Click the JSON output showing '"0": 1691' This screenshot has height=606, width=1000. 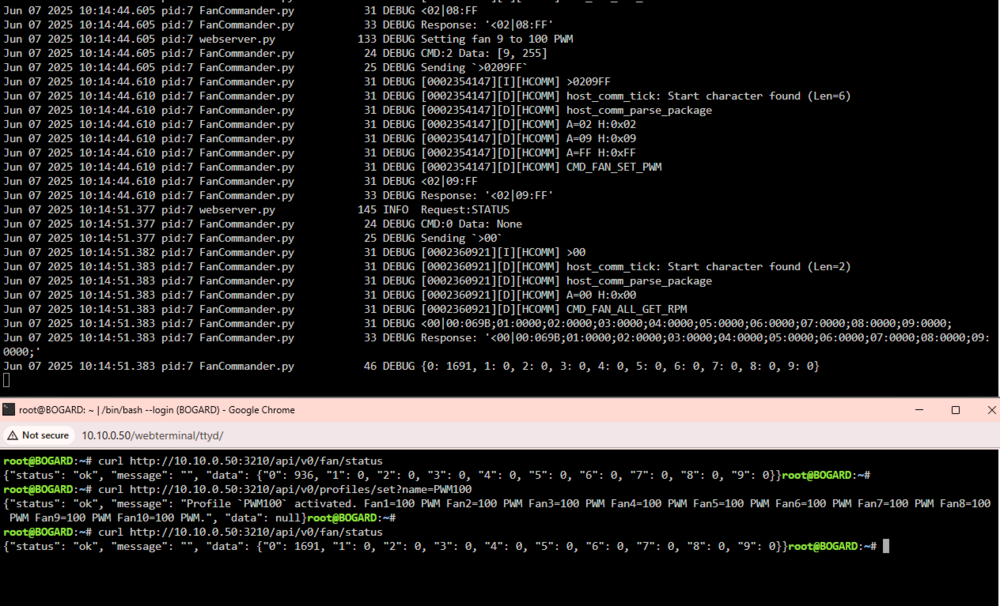pyautogui.click(x=395, y=546)
